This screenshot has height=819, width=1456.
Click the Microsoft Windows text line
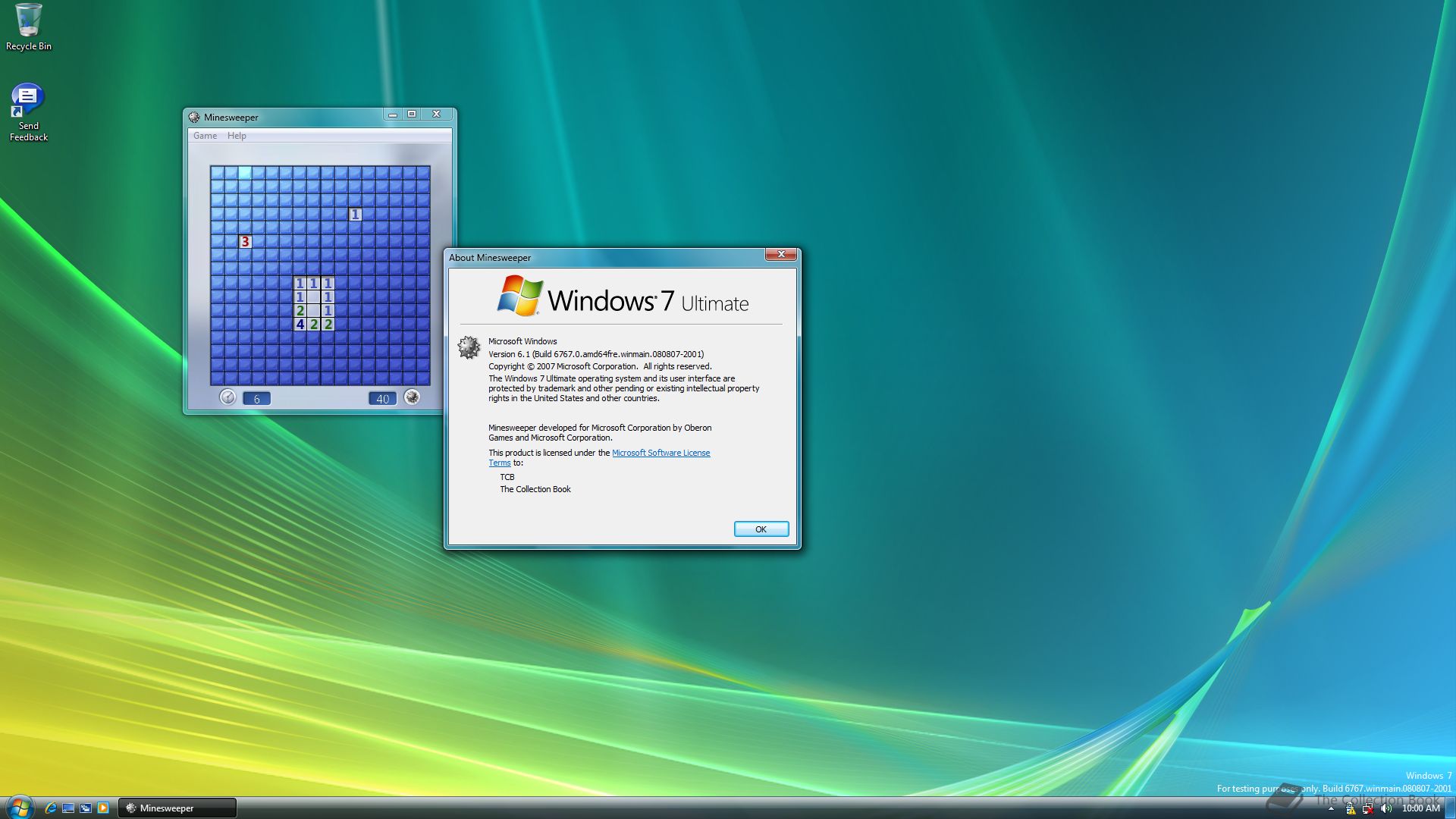point(522,341)
